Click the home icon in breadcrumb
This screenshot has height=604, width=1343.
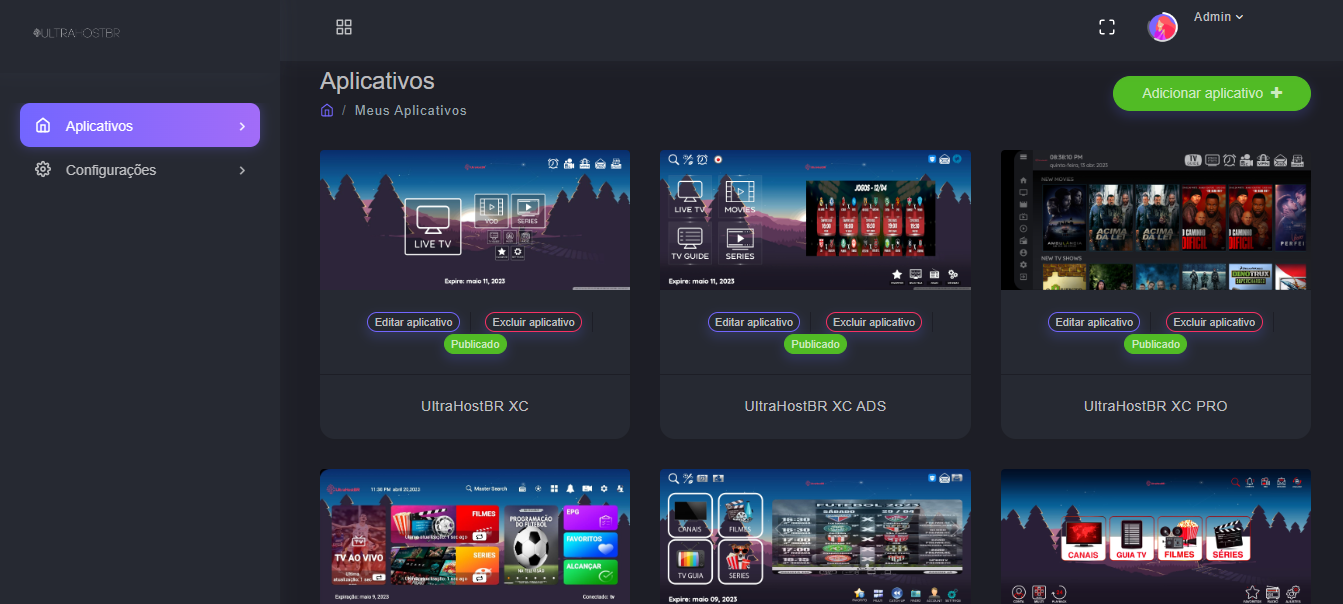(327, 110)
